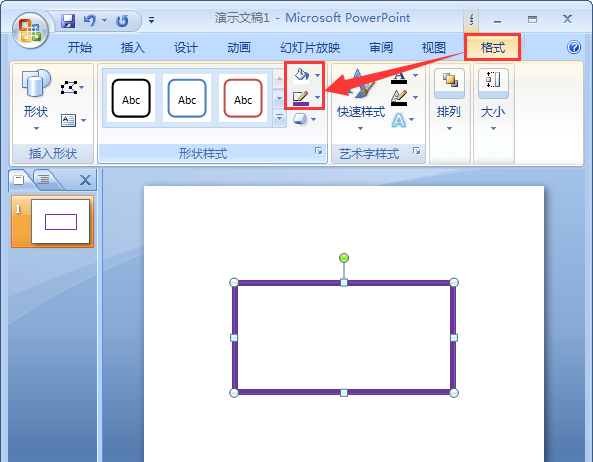Switch to Outline pane tab
This screenshot has height=462, width=593.
tap(44, 179)
